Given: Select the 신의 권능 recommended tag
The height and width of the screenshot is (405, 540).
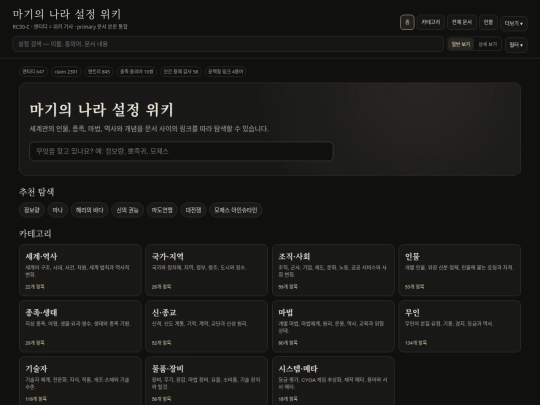Looking at the screenshot, I should tap(127, 210).
